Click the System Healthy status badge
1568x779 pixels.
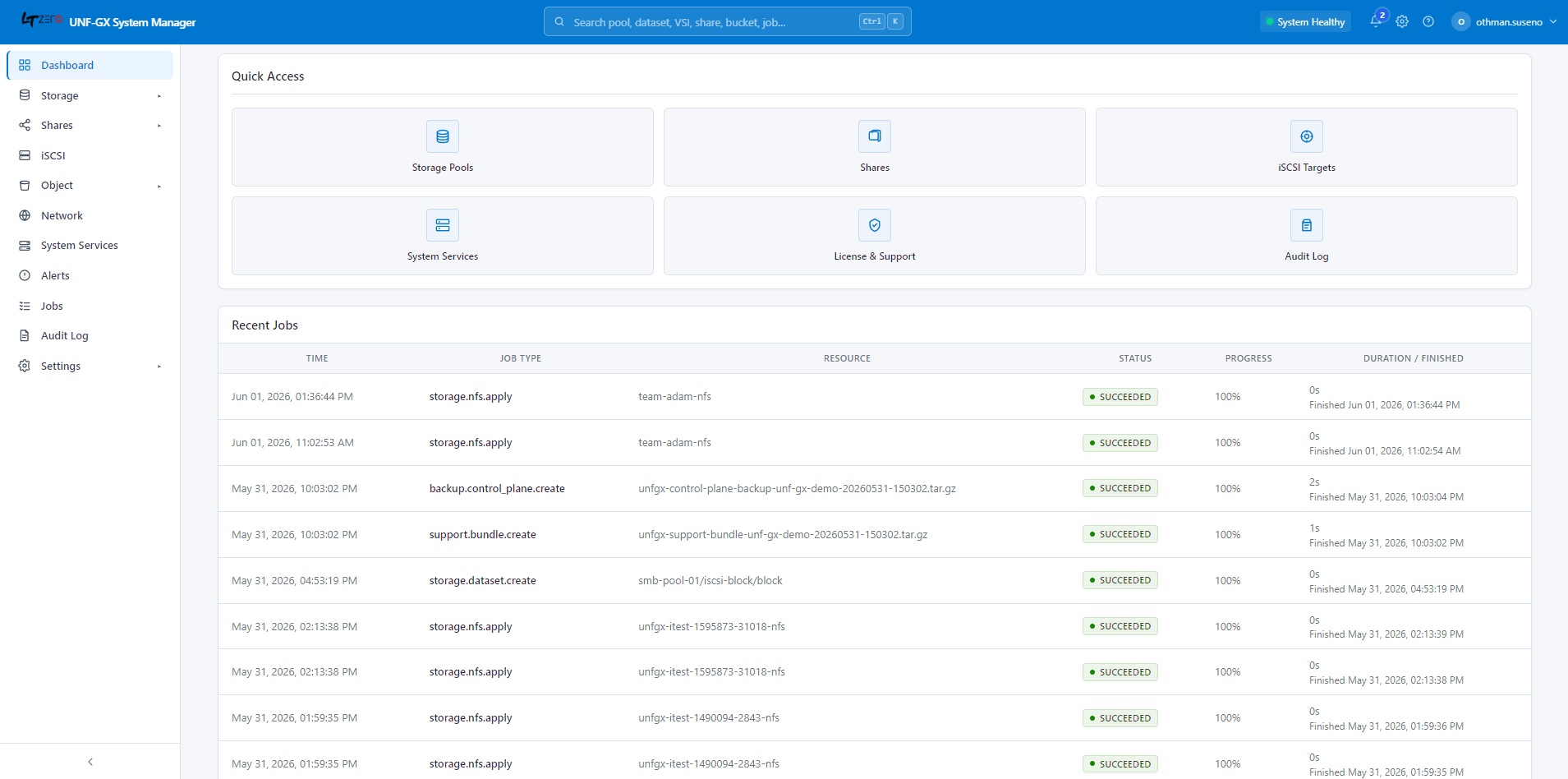point(1306,22)
